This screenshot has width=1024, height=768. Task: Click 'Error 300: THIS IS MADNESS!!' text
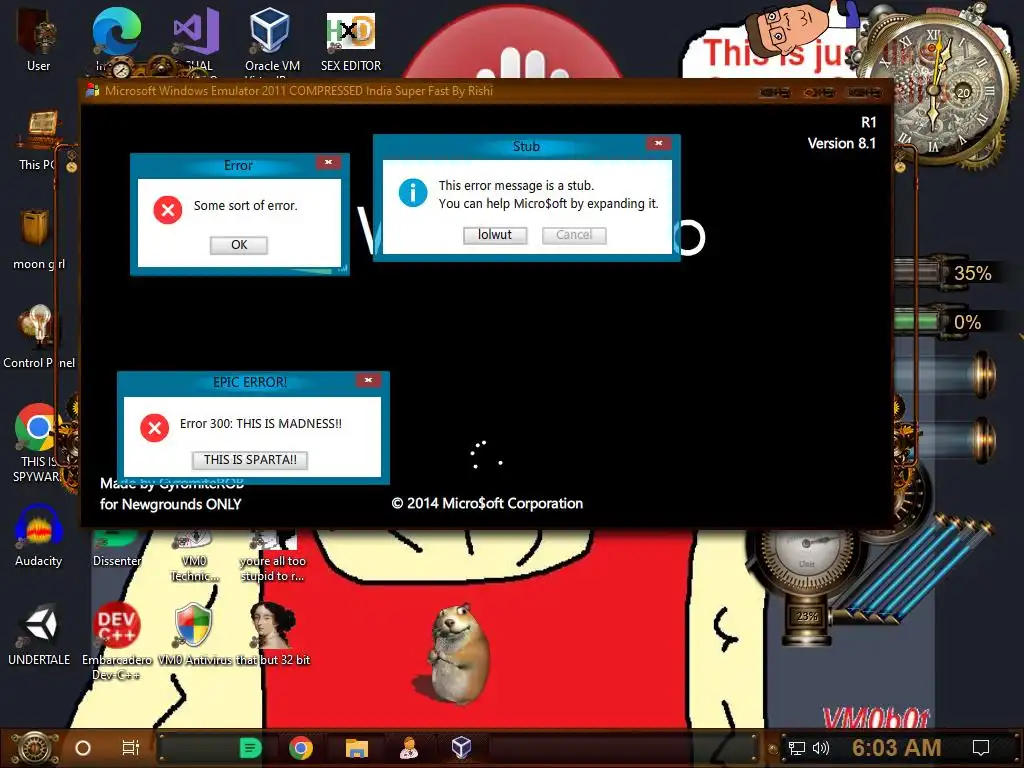[x=261, y=424]
